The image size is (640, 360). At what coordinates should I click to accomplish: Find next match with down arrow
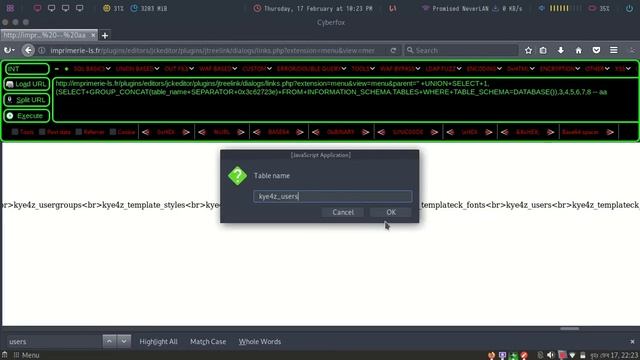124,341
